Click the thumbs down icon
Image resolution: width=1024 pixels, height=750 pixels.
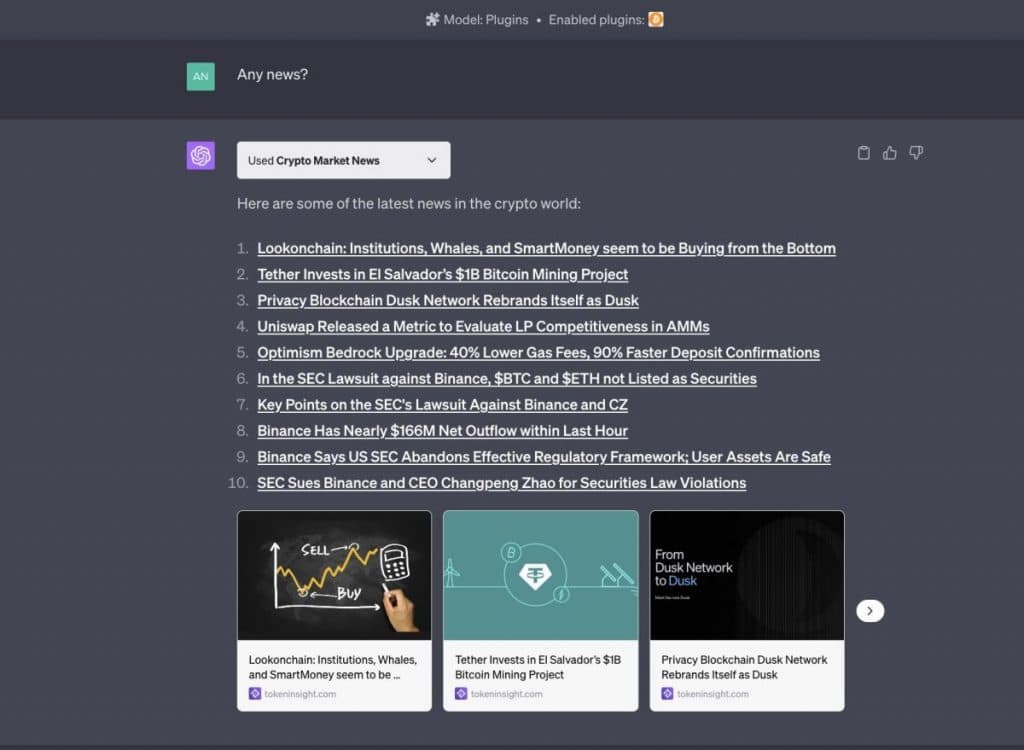(x=916, y=153)
